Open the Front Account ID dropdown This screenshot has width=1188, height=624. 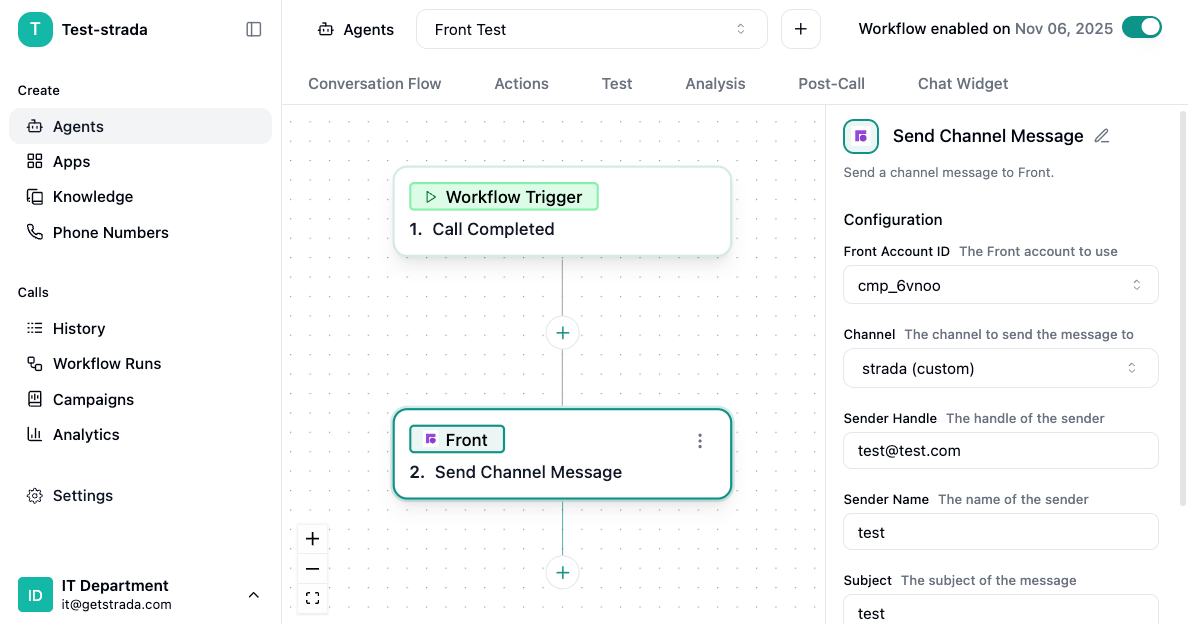pos(1001,285)
